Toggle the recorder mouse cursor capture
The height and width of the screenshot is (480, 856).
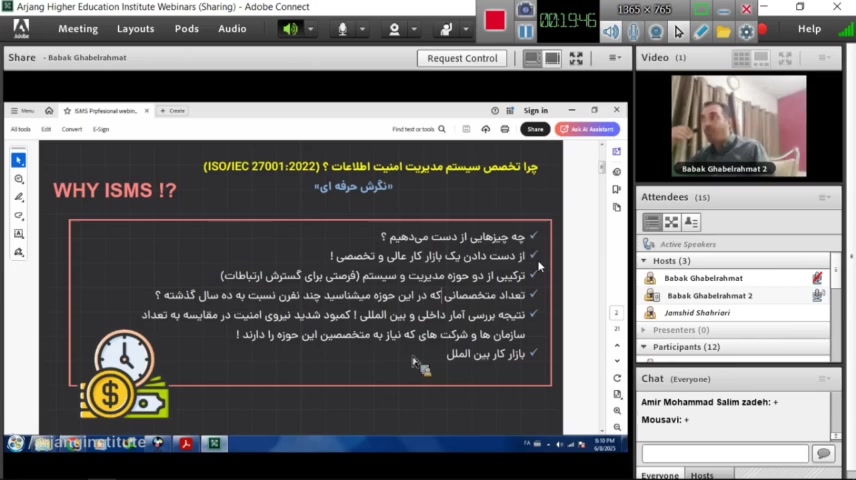[x=679, y=32]
